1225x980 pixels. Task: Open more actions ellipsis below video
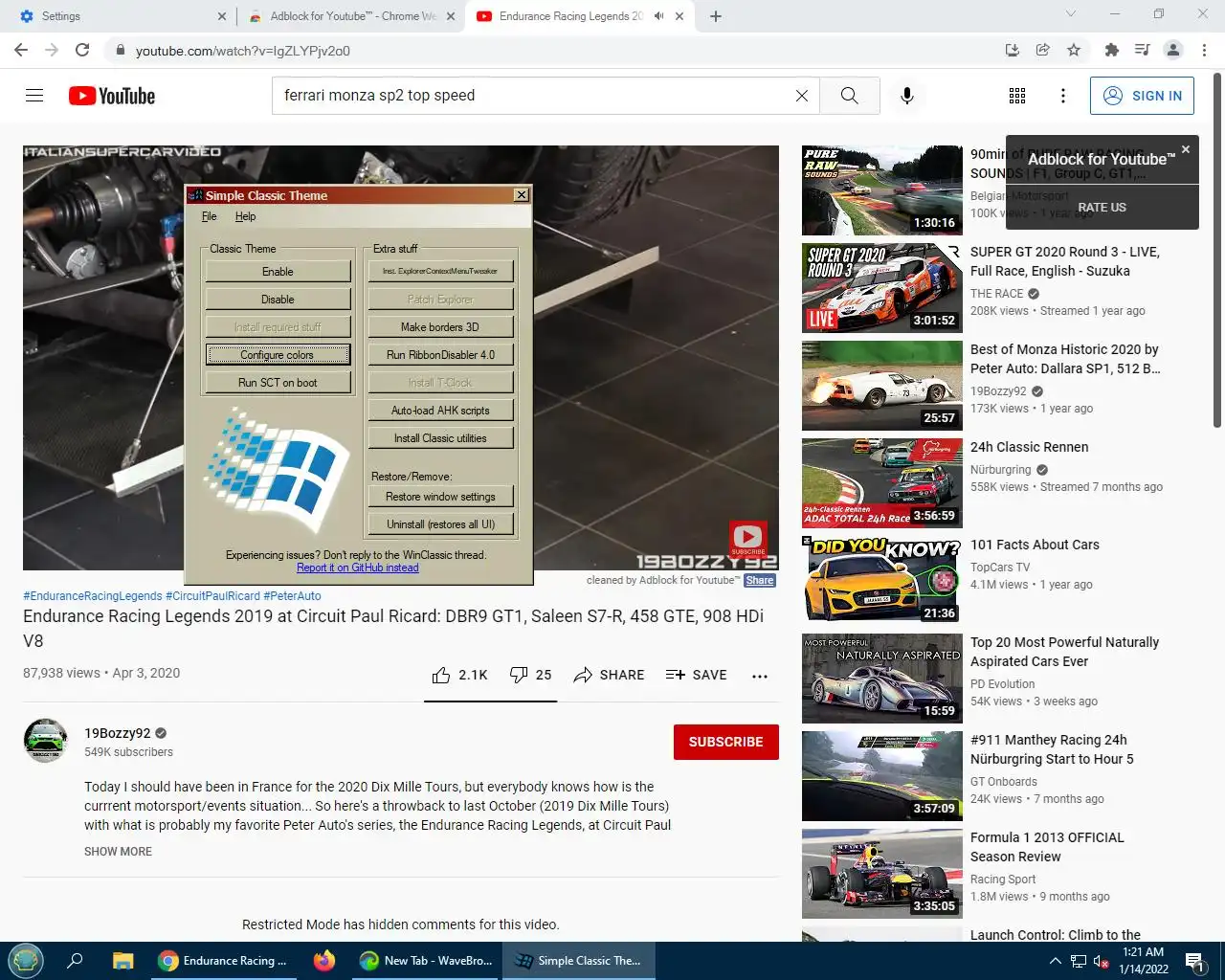tap(760, 676)
